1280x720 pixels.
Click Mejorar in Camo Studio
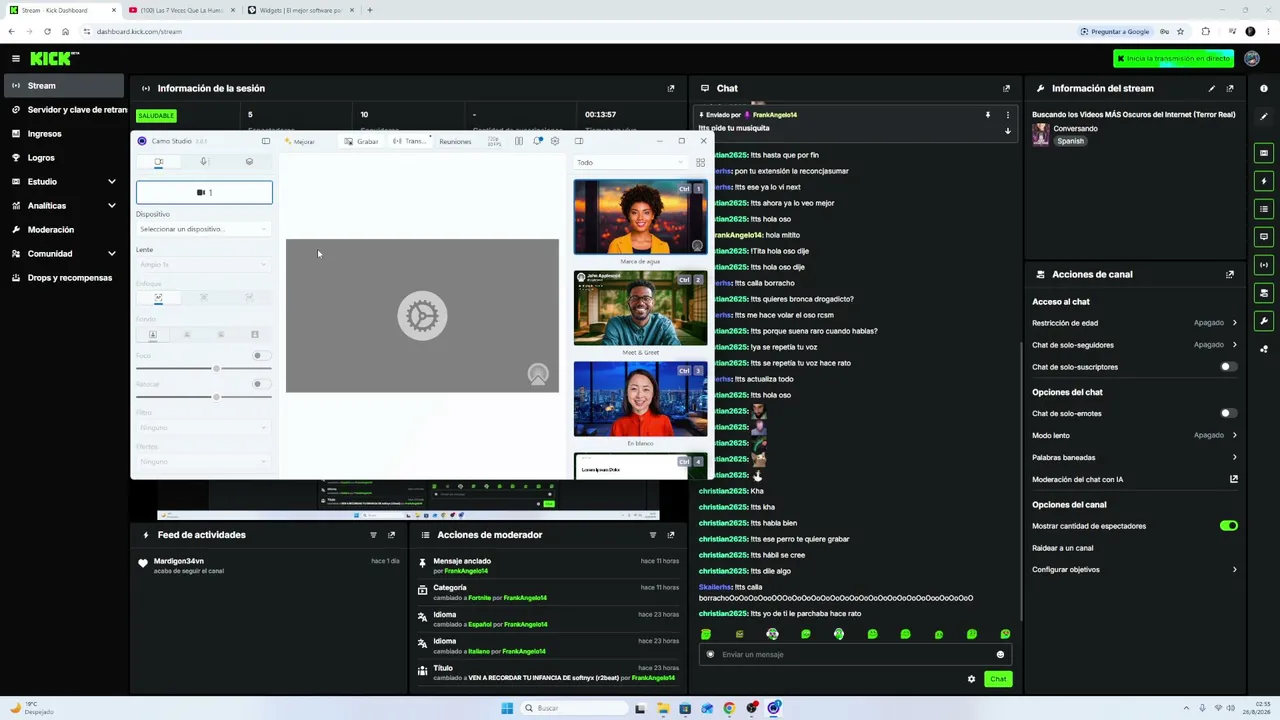pos(298,141)
